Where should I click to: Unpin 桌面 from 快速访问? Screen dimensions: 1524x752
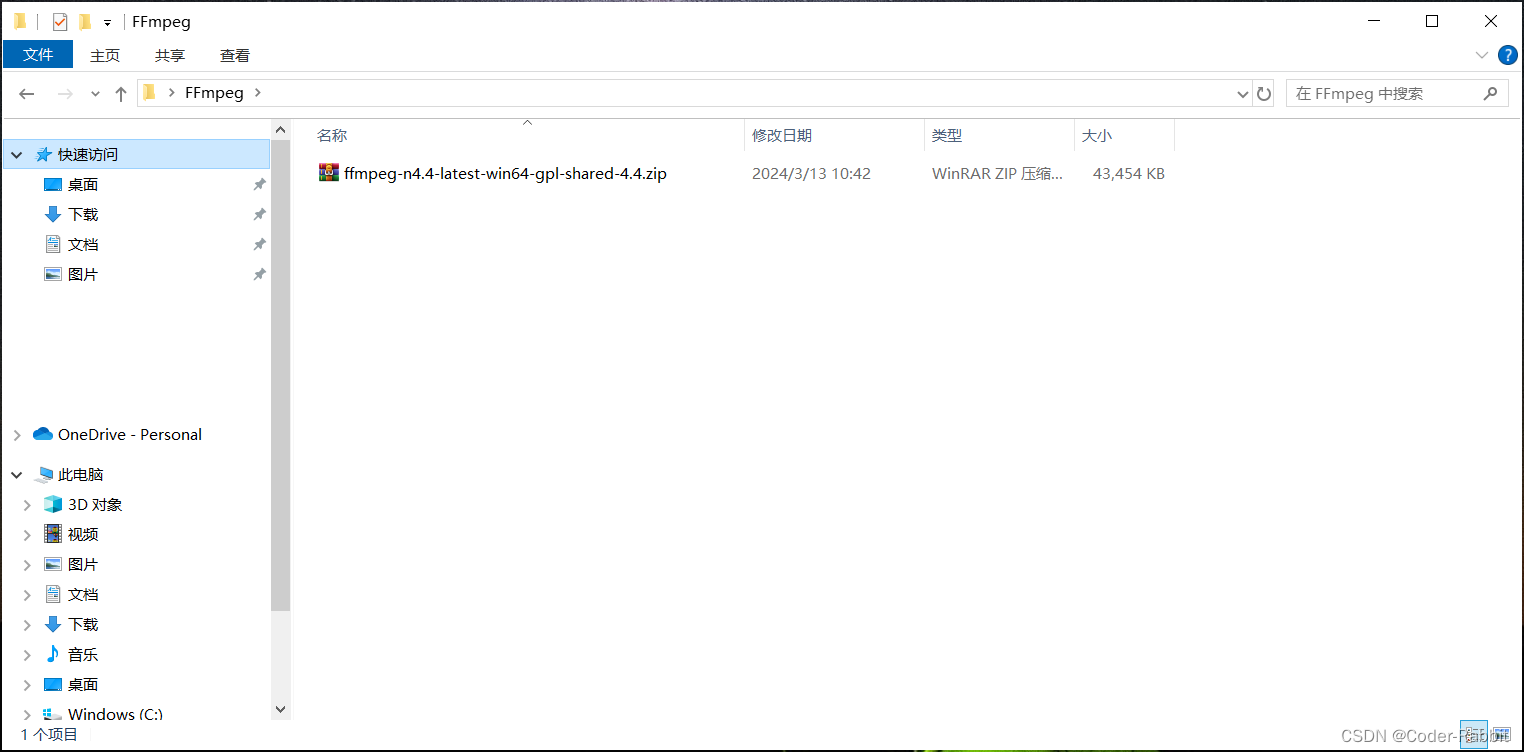[258, 184]
